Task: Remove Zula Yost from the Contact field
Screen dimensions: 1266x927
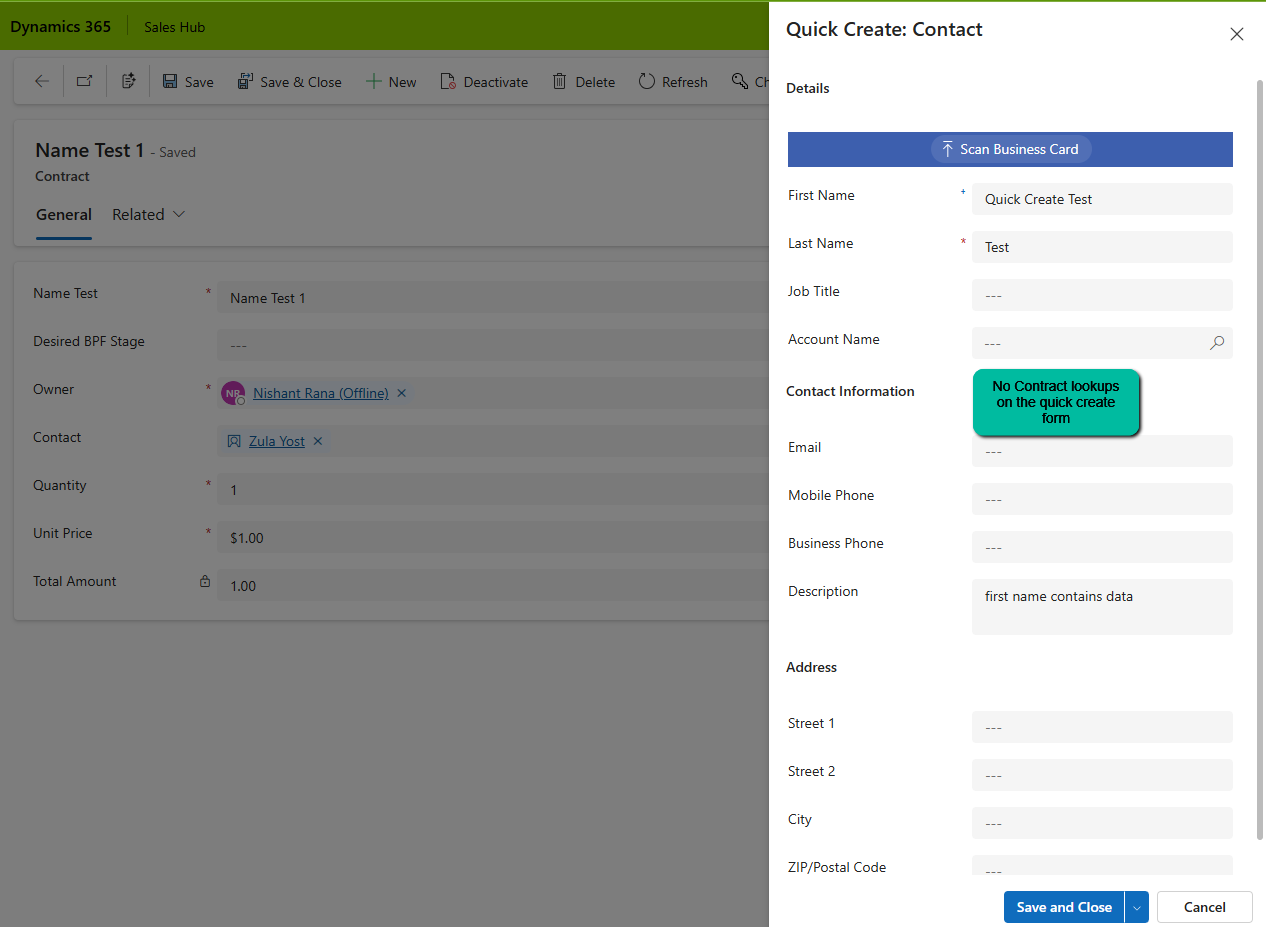Action: (x=317, y=441)
